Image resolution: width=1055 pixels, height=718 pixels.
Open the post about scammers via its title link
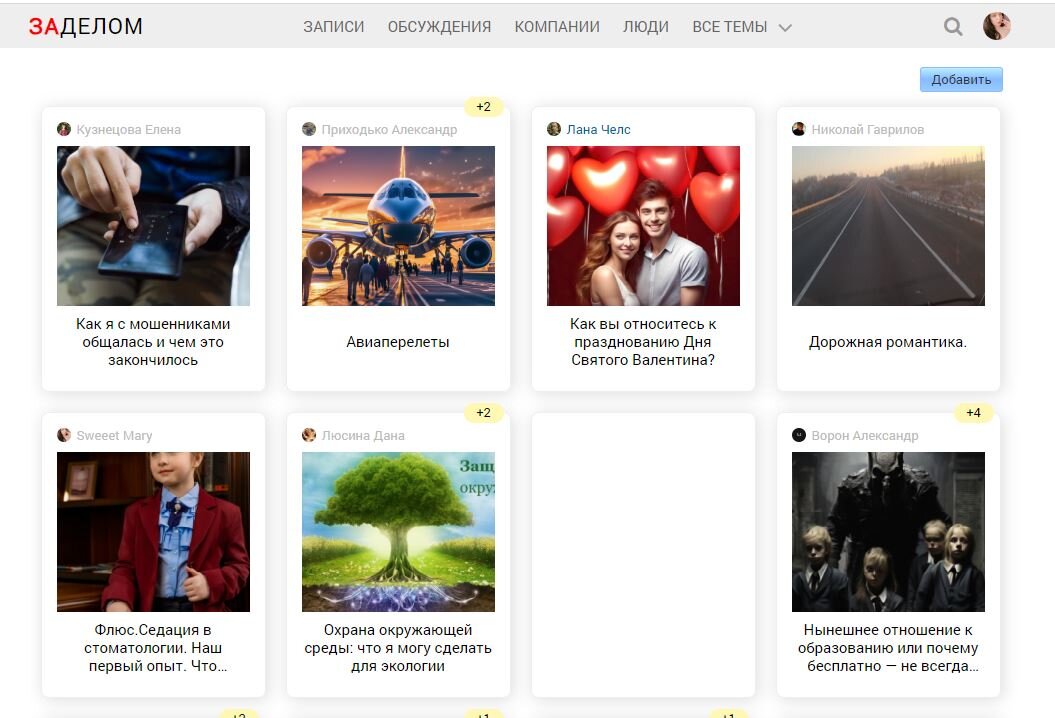click(x=153, y=341)
